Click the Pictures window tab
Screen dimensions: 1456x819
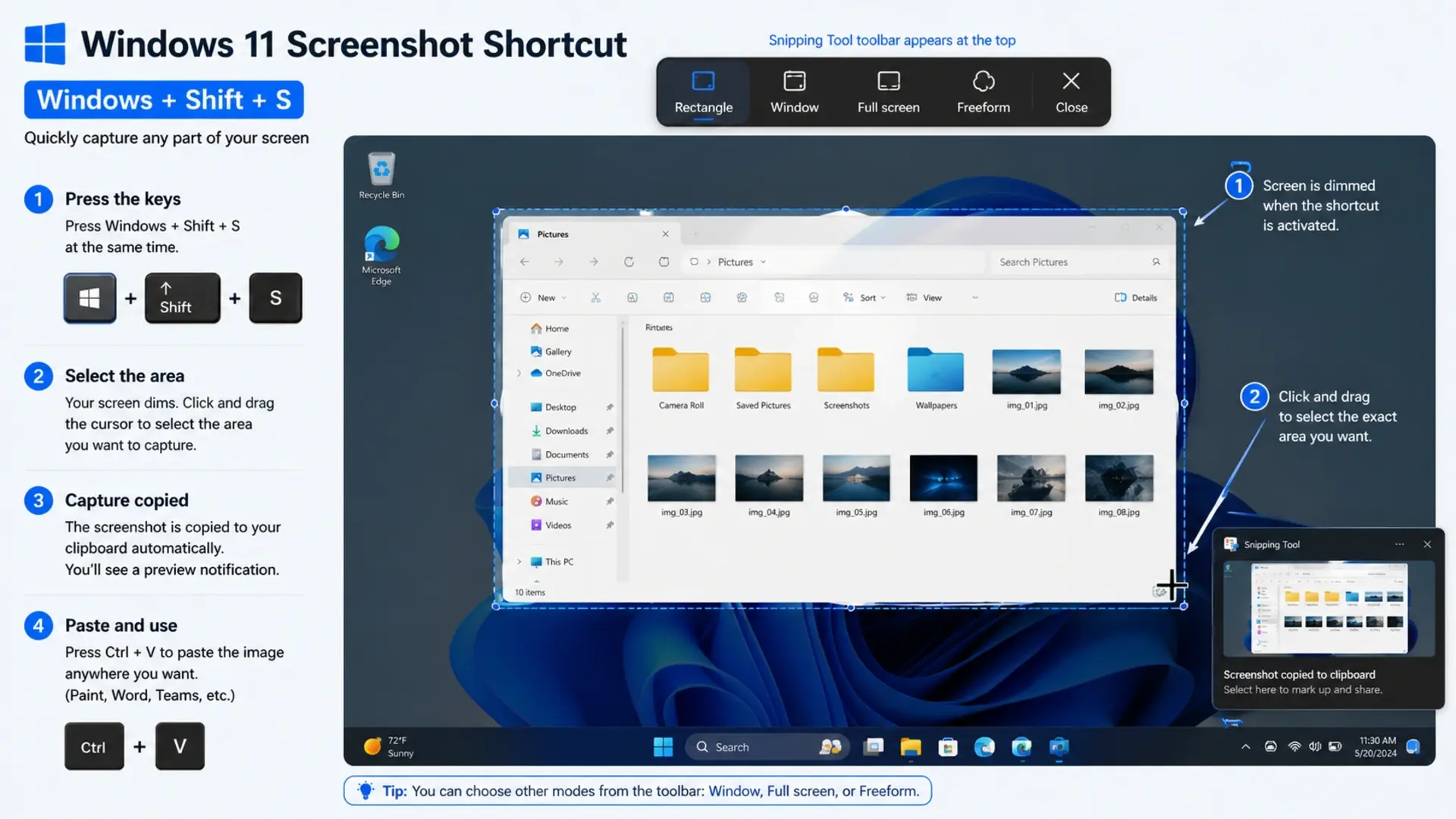553,234
